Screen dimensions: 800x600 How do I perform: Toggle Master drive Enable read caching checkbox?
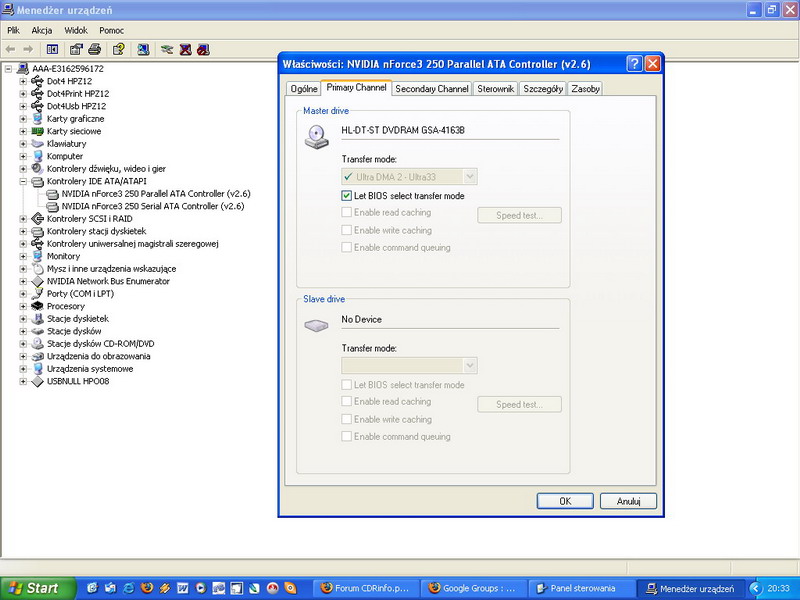[x=346, y=212]
